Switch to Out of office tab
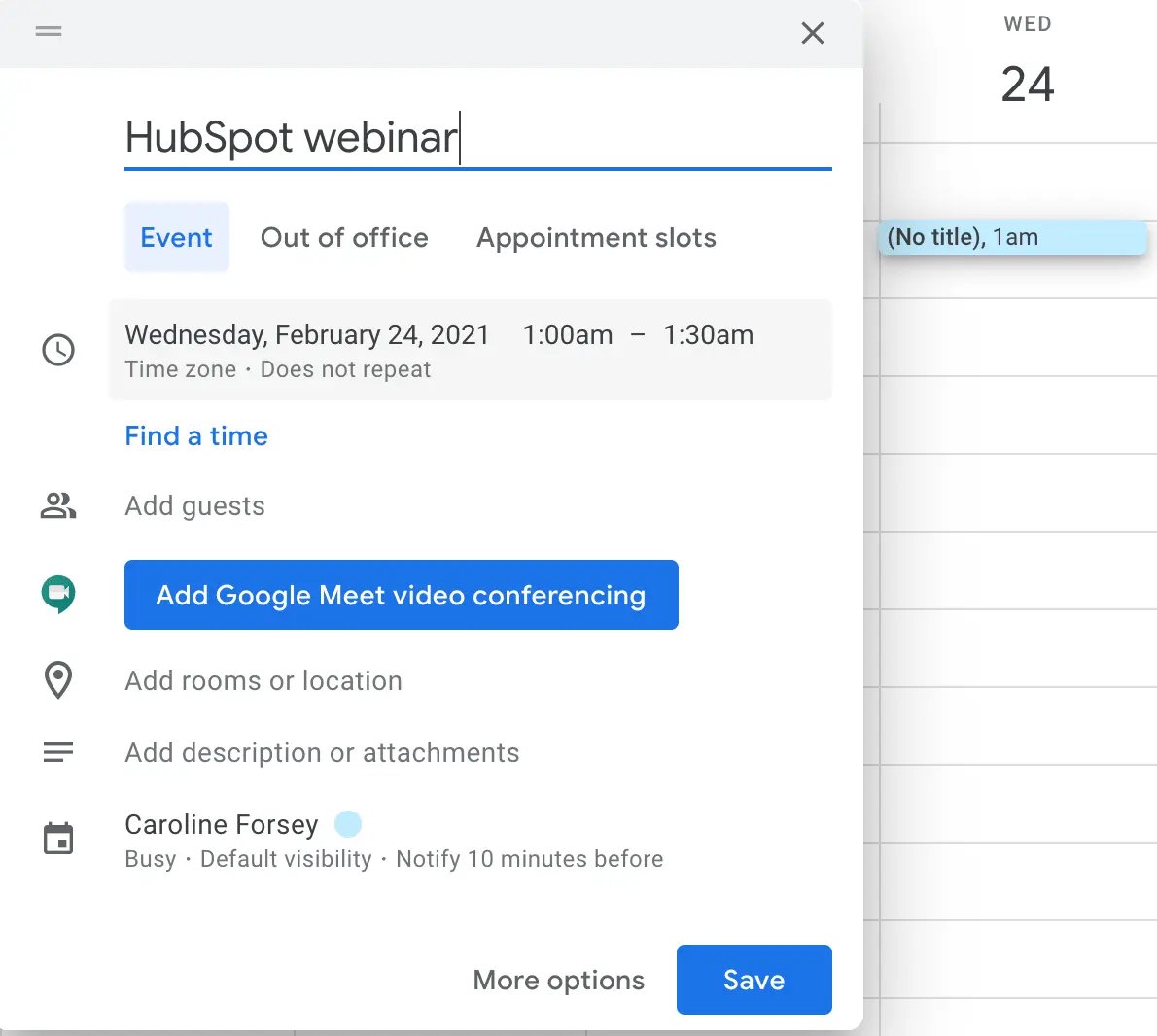 coord(344,238)
